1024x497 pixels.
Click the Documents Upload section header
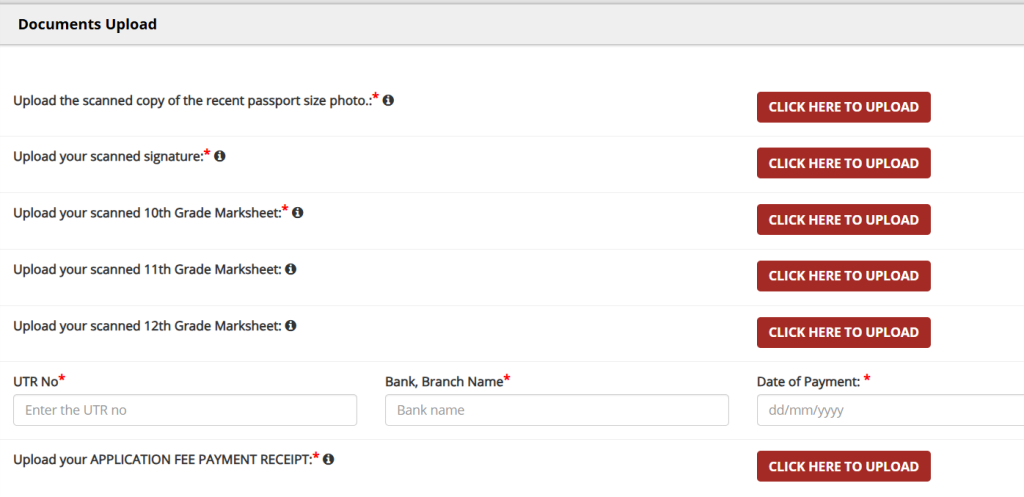[88, 24]
